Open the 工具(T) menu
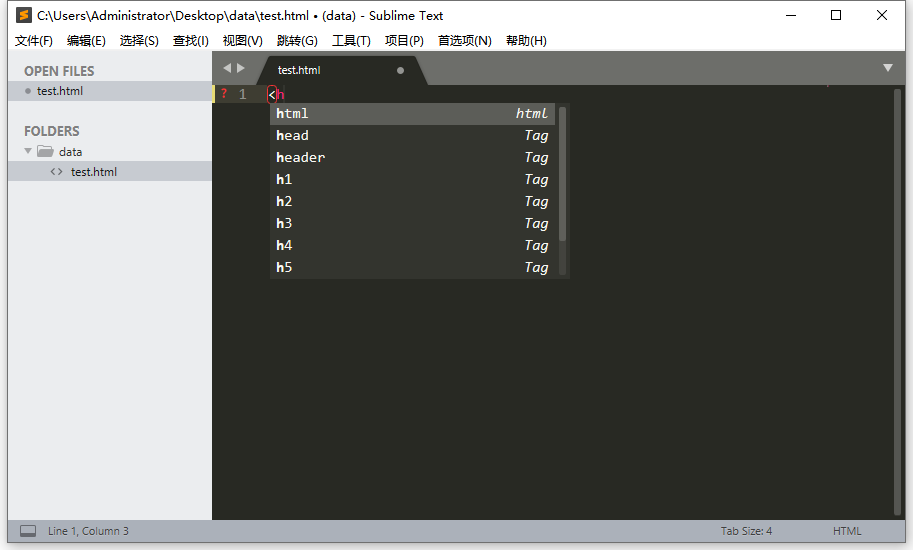The width and height of the screenshot is (913, 550). pyautogui.click(x=351, y=41)
